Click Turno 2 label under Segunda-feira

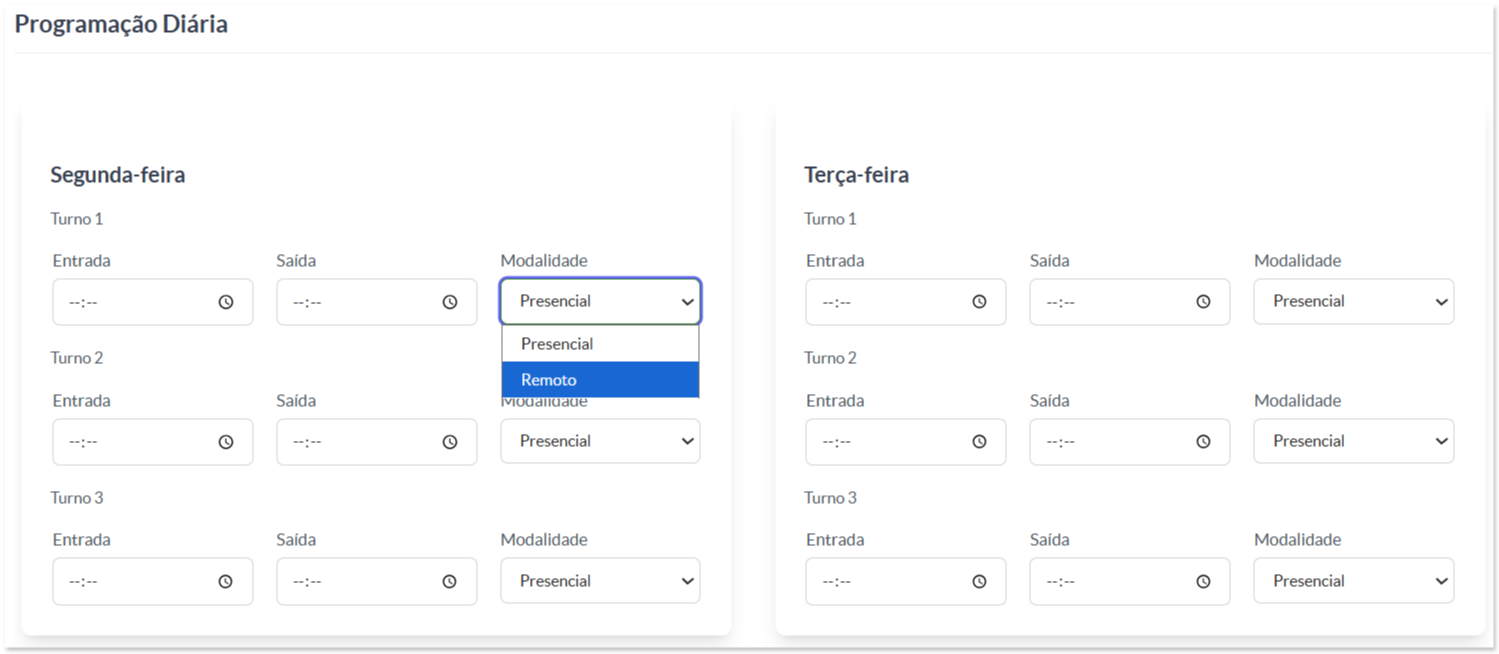click(x=77, y=358)
